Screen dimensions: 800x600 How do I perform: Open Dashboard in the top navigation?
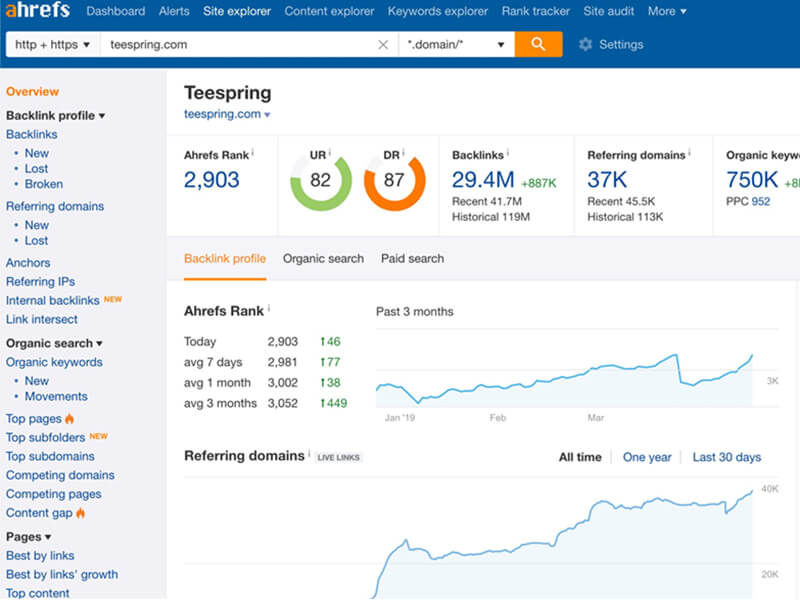pos(116,11)
